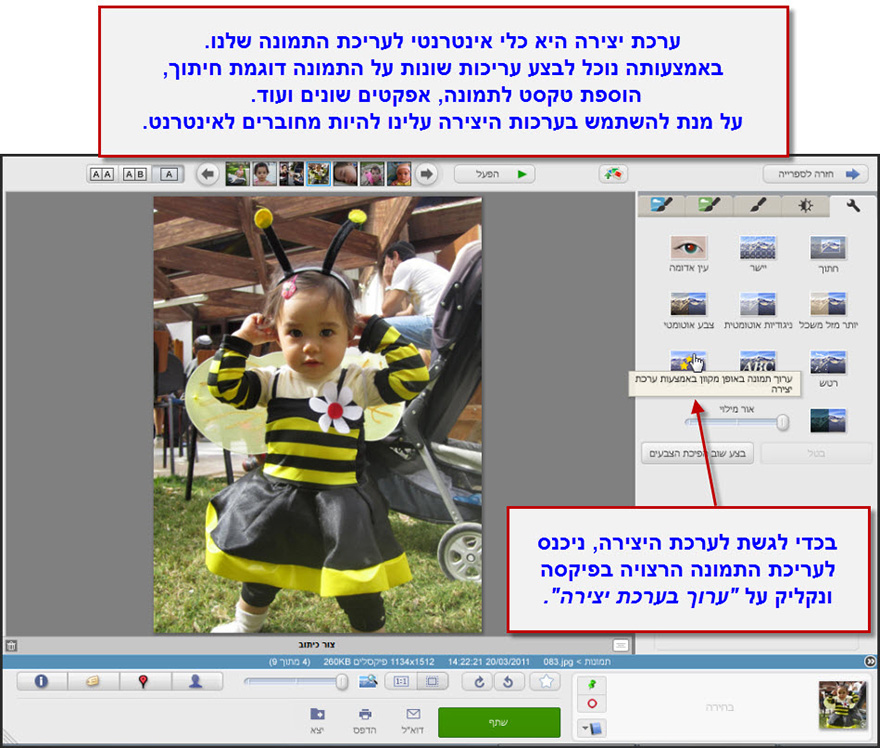Click the Fill Light preview icon
The image size is (880, 748).
click(828, 421)
